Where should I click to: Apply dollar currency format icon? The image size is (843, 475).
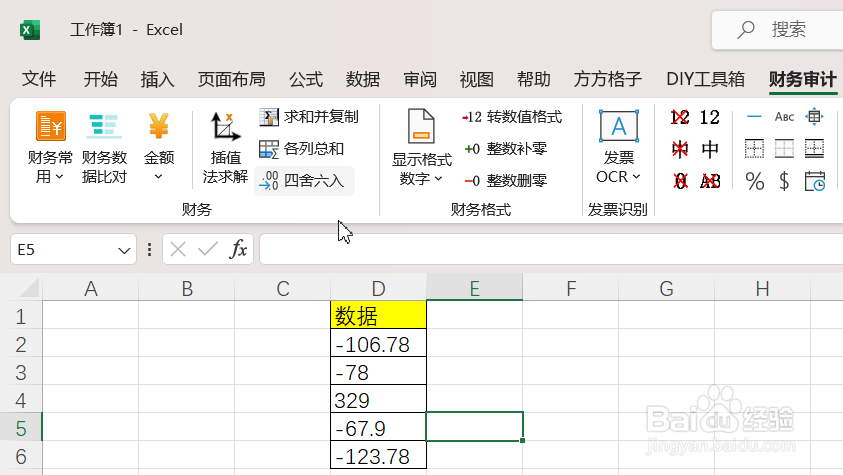pyautogui.click(x=784, y=181)
